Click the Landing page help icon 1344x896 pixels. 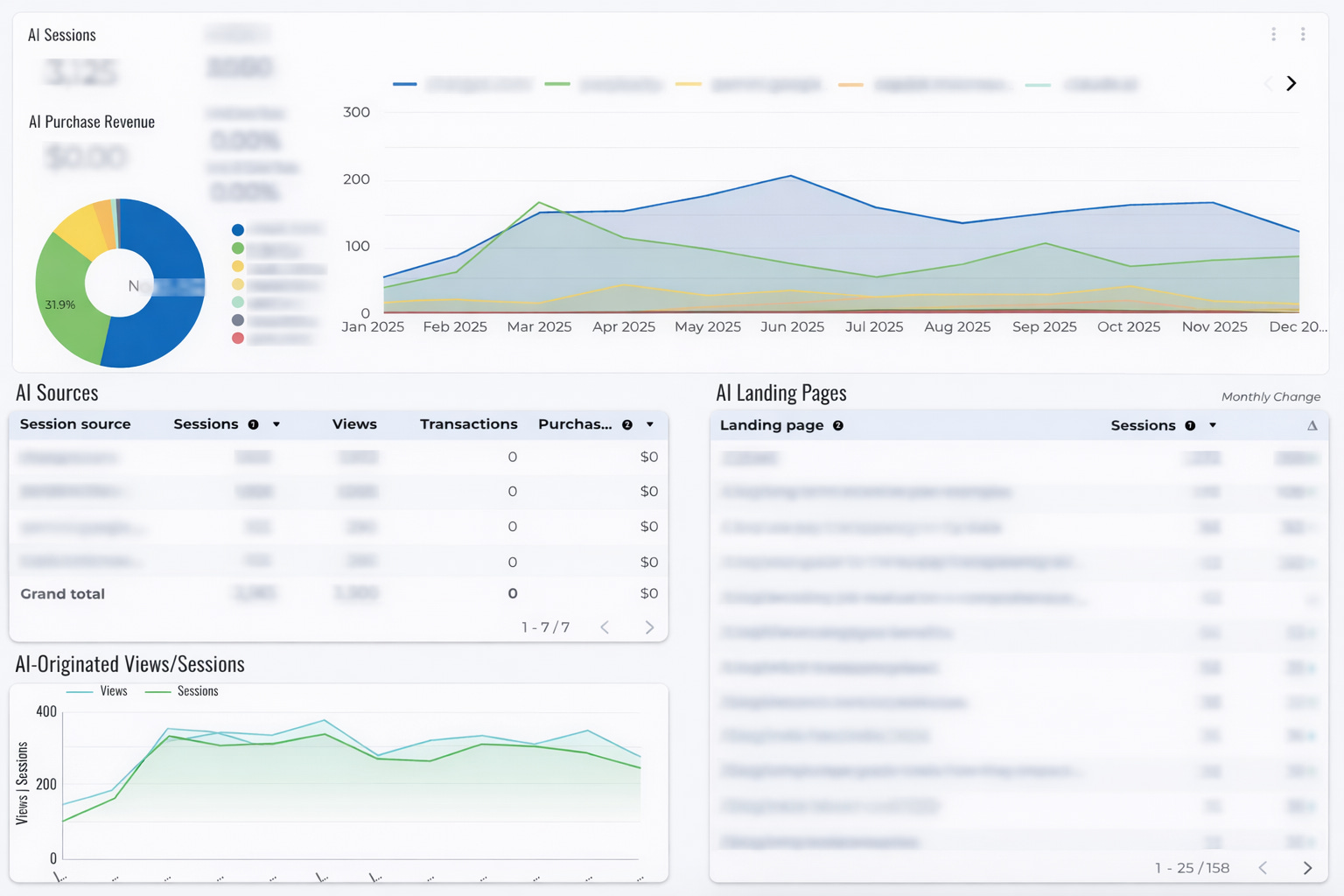pos(837,425)
